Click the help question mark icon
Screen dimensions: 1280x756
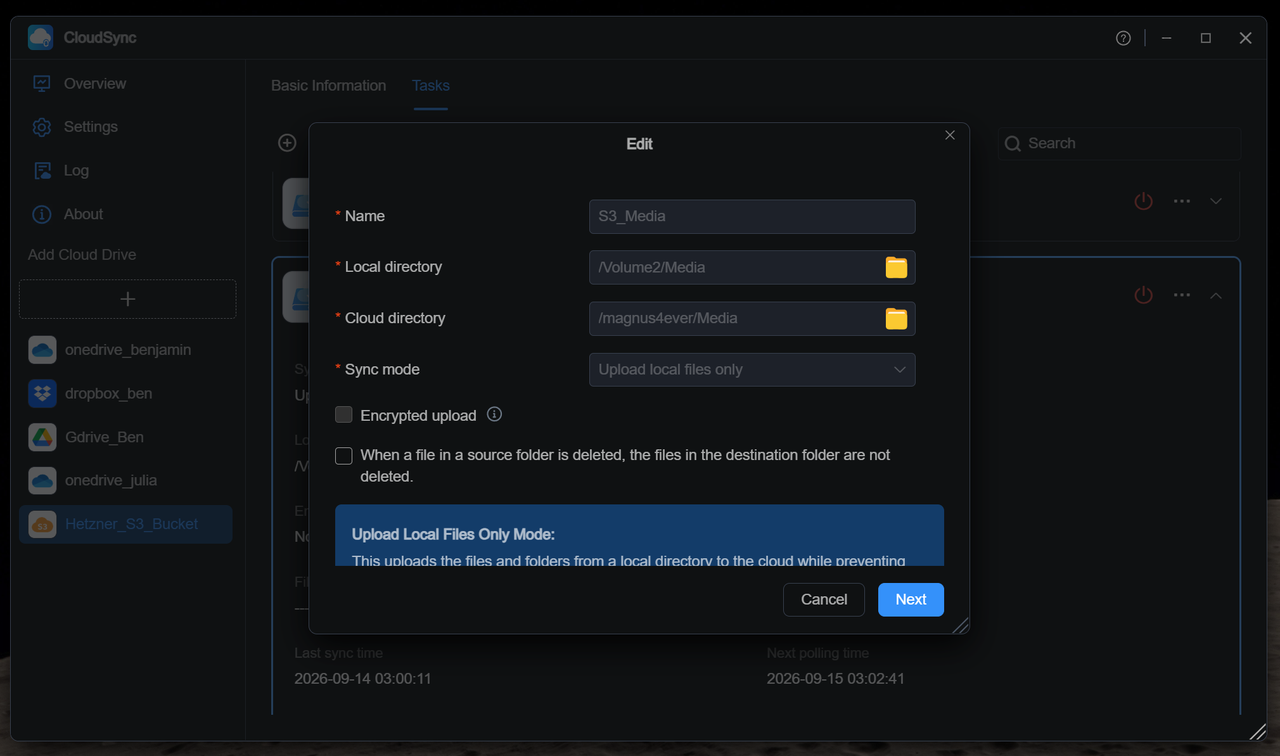click(1123, 38)
